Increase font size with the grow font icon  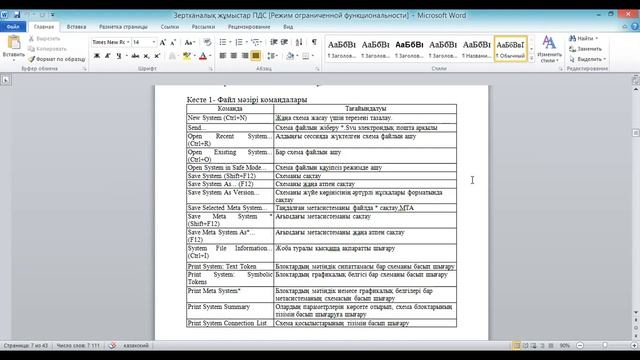(162, 42)
